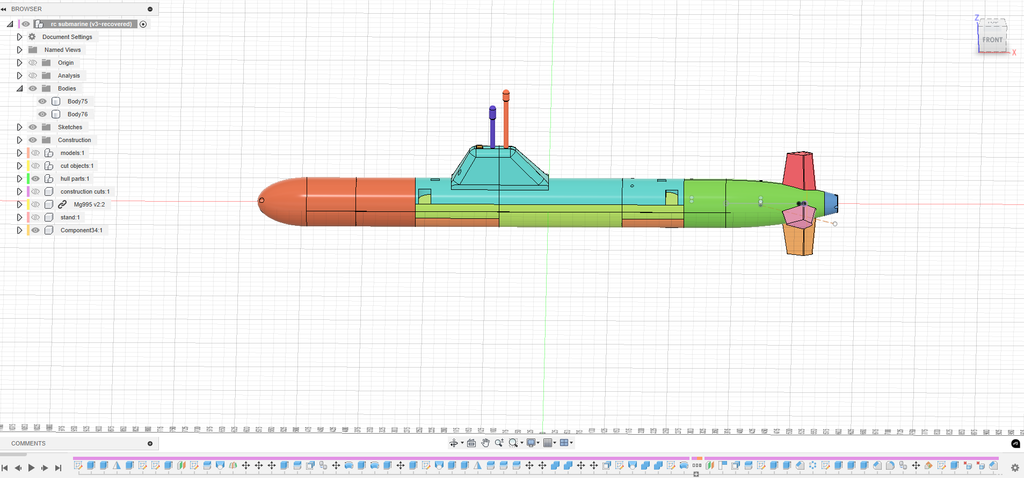1024x478 pixels.
Task: Click the first sketch feature in the timeline
Action: tap(78, 466)
